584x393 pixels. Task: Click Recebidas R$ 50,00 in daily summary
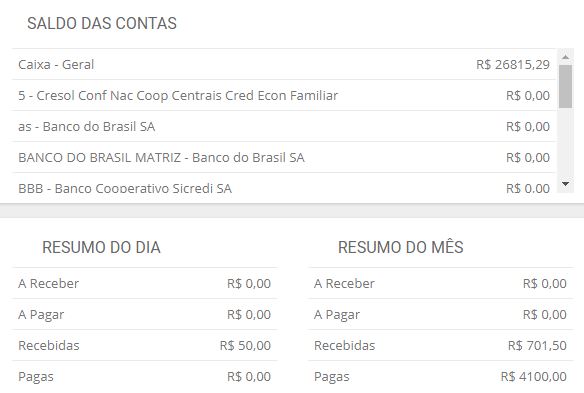[x=145, y=345]
